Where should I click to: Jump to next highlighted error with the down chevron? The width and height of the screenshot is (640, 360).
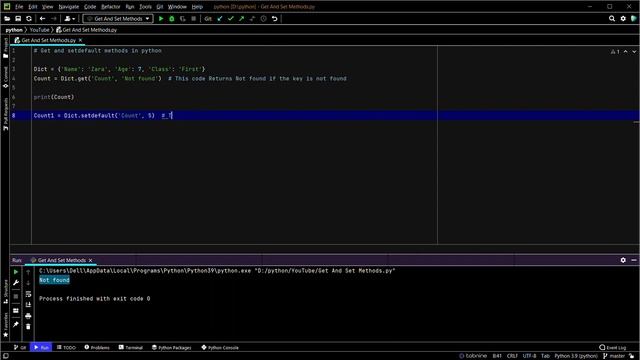tap(634, 52)
